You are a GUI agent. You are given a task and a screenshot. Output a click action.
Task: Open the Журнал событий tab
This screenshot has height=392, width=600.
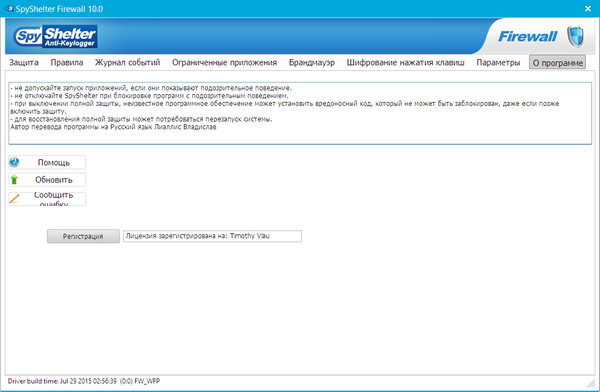127,62
